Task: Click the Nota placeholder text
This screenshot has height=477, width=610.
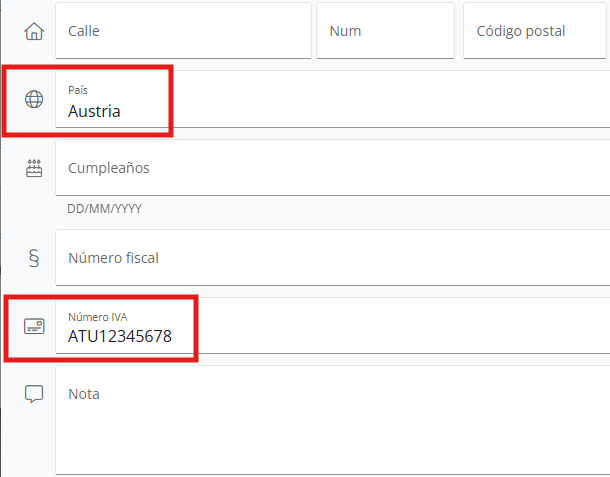Action: coord(84,394)
